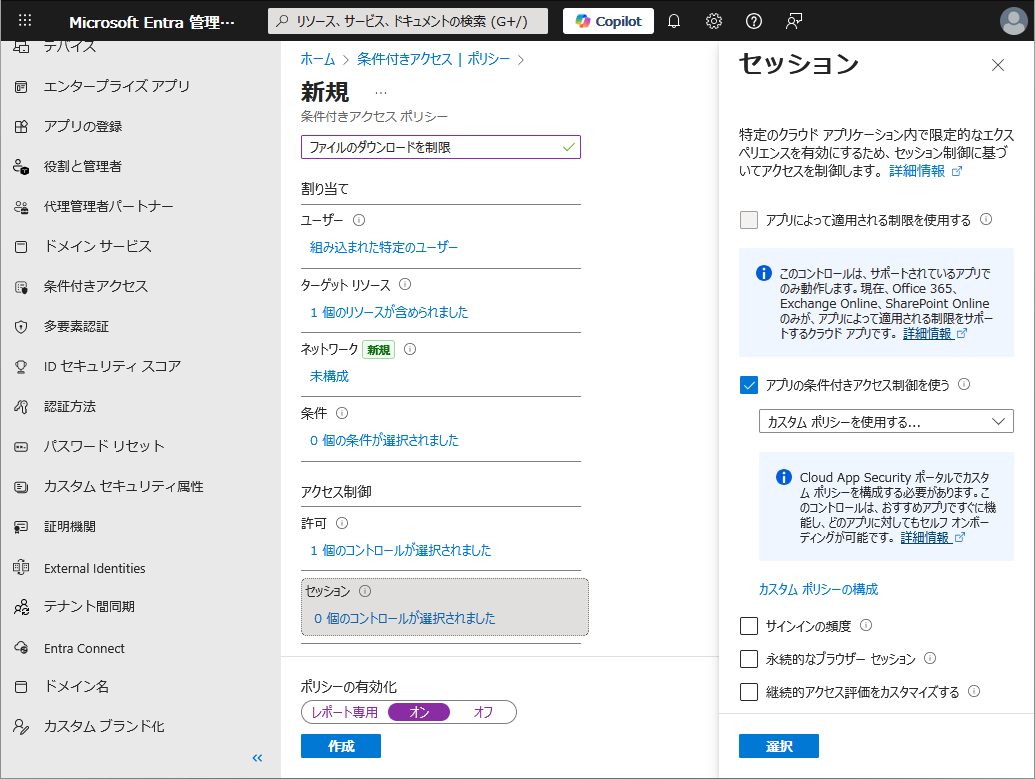Open 認証方法 in the sidebar

[x=69, y=407]
